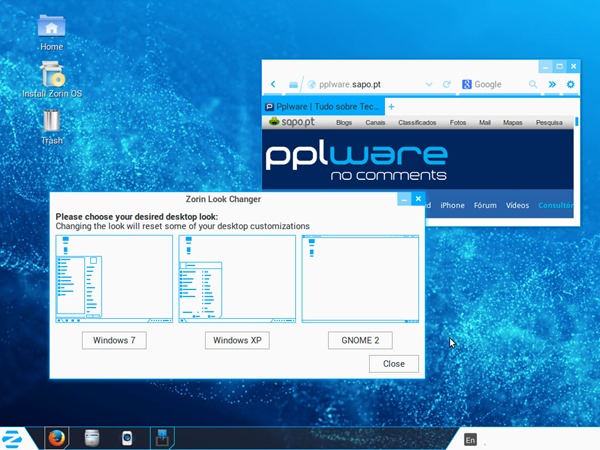Viewport: 600px width, 450px height.
Task: Select the Pplware browser tab
Action: (x=323, y=106)
